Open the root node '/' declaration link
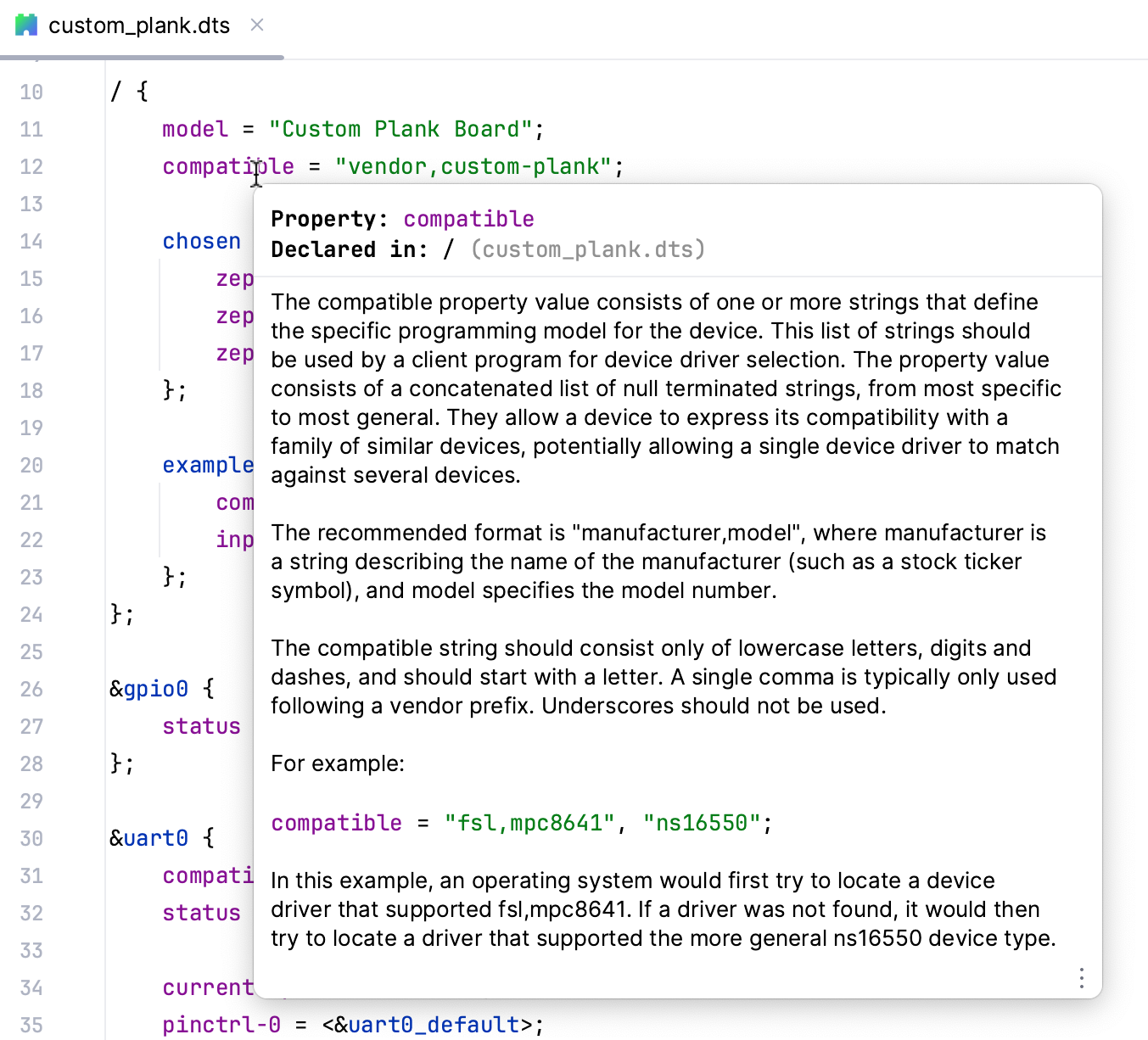1148x1040 pixels. (449, 249)
